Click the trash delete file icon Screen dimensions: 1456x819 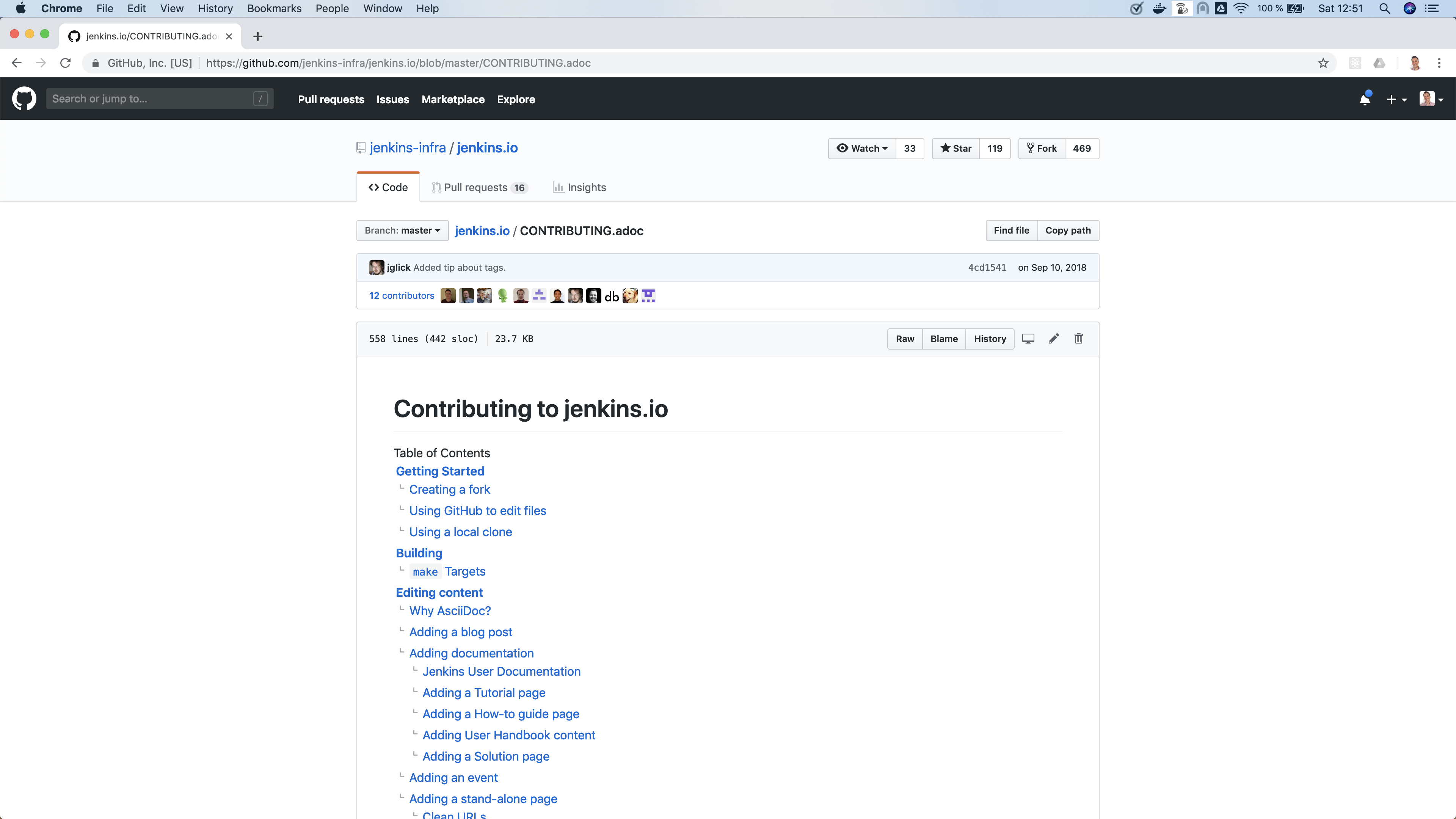click(1078, 339)
